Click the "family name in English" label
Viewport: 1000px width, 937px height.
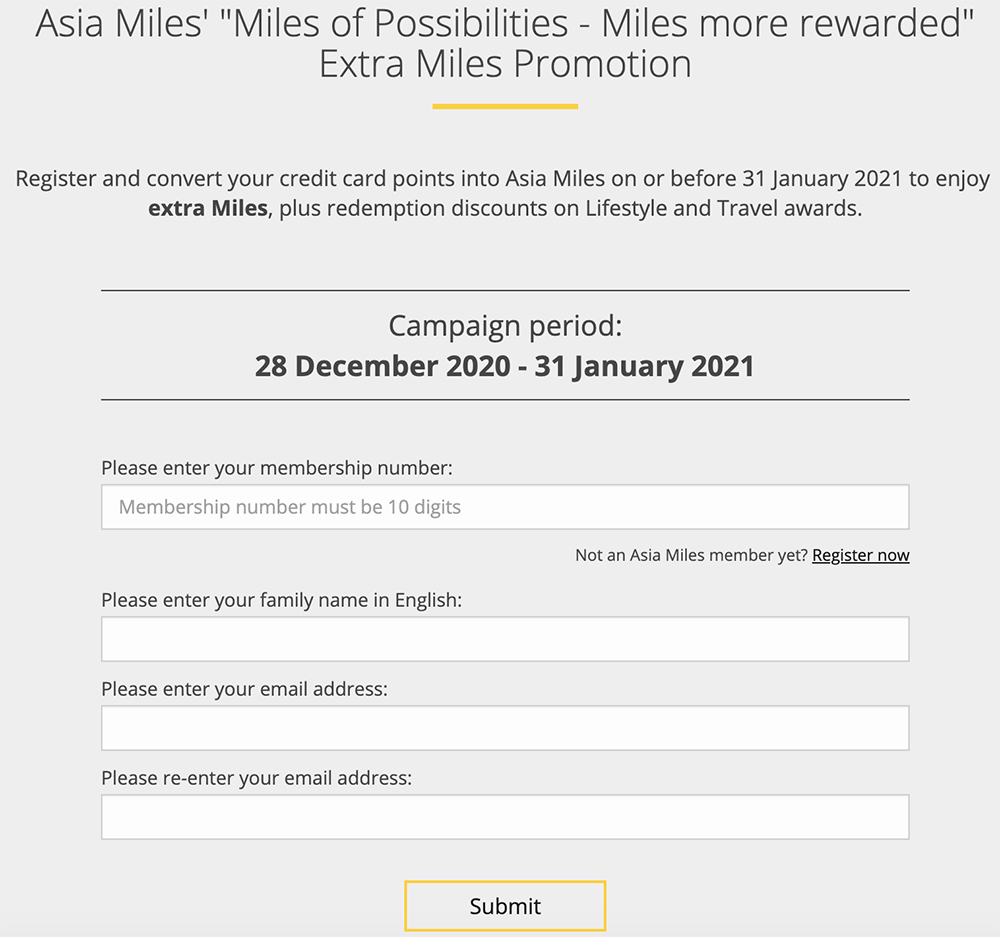(x=281, y=600)
